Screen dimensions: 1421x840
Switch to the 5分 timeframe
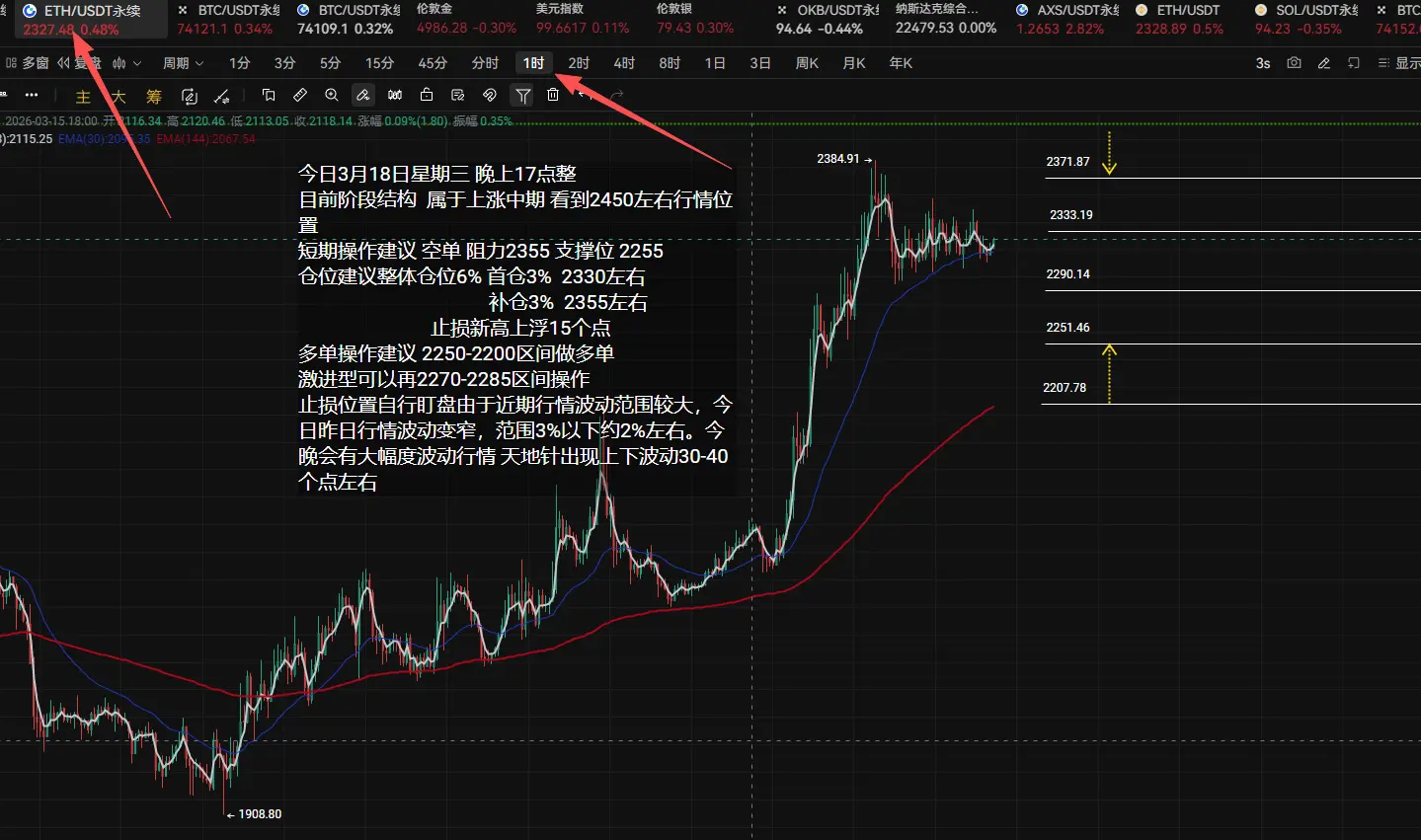pos(331,63)
